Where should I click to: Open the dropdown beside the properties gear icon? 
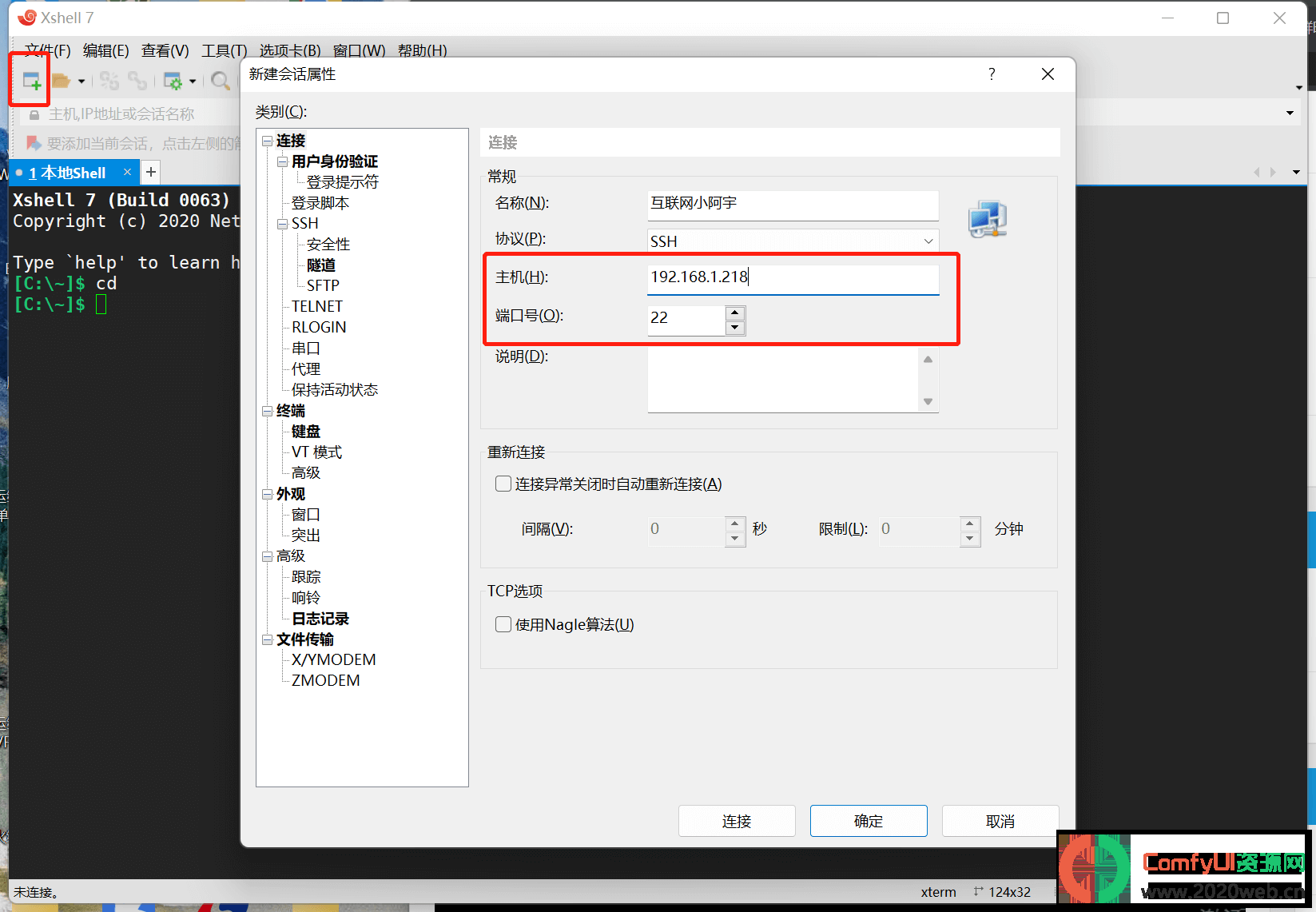[x=193, y=82]
